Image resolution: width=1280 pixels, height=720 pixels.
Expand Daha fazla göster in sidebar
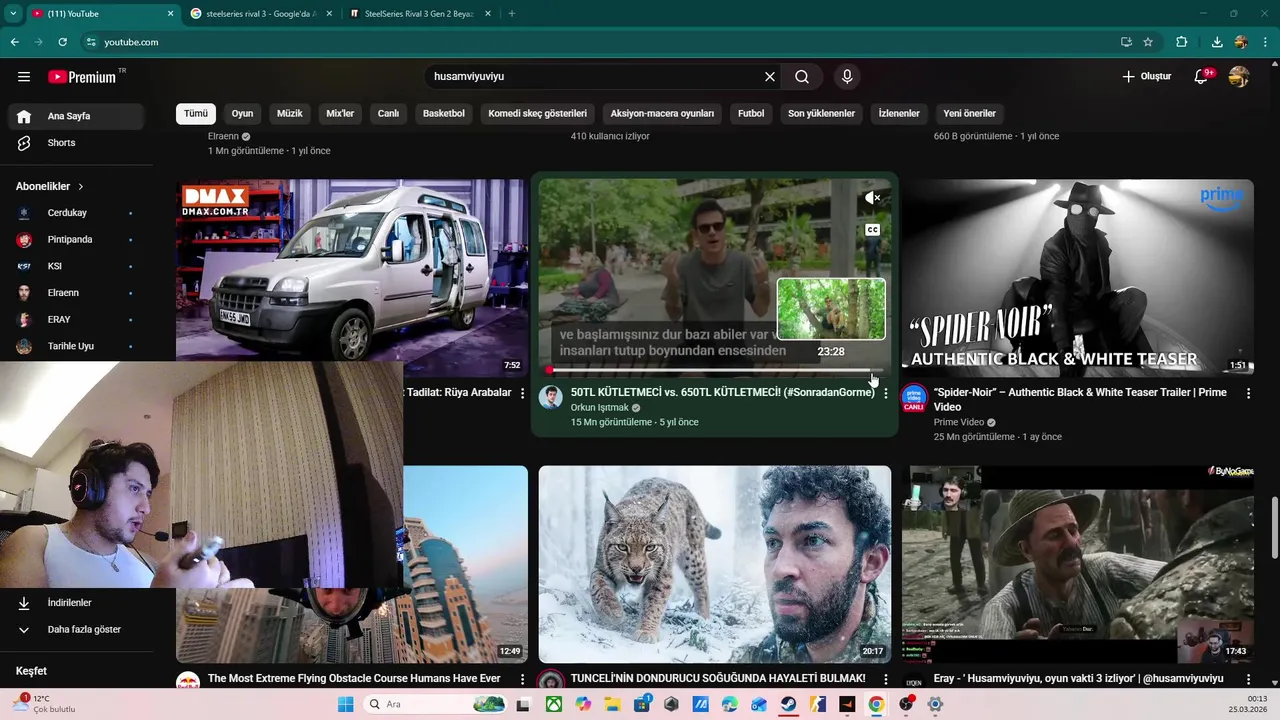point(76,630)
